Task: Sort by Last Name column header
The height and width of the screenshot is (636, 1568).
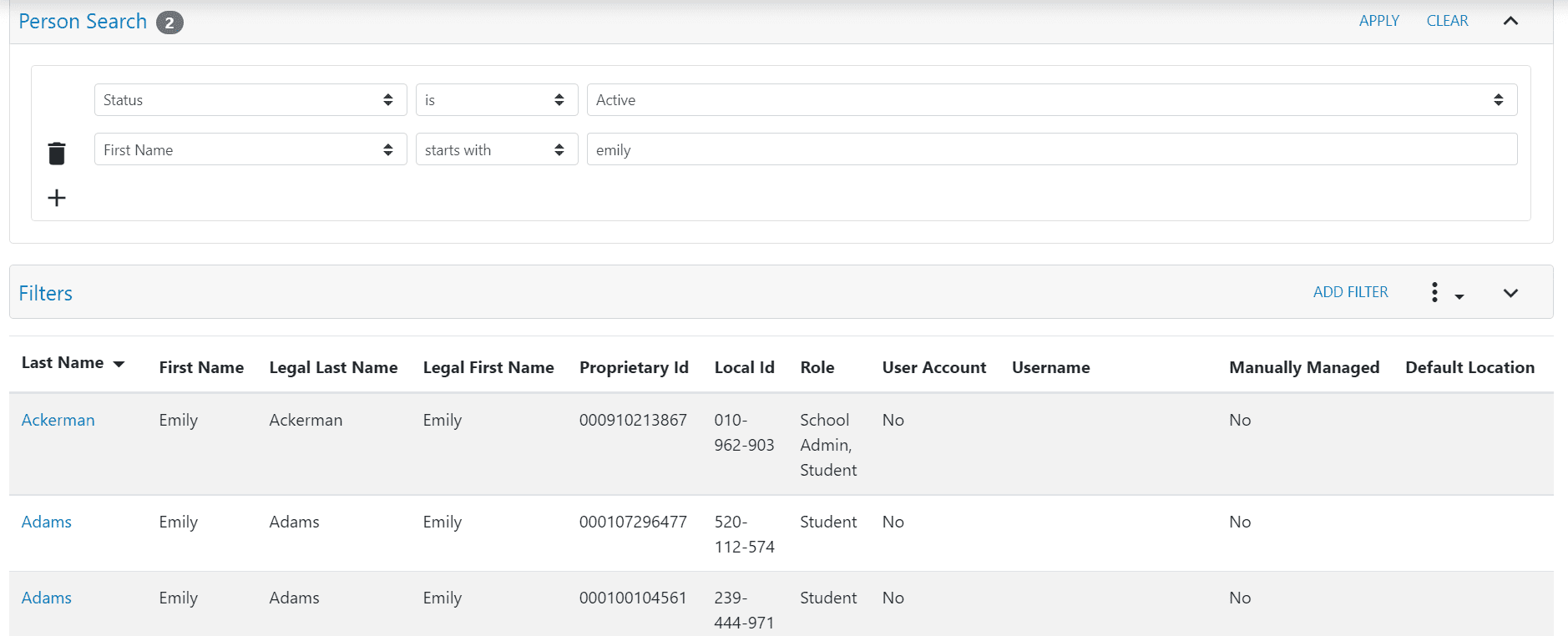Action: click(x=73, y=363)
